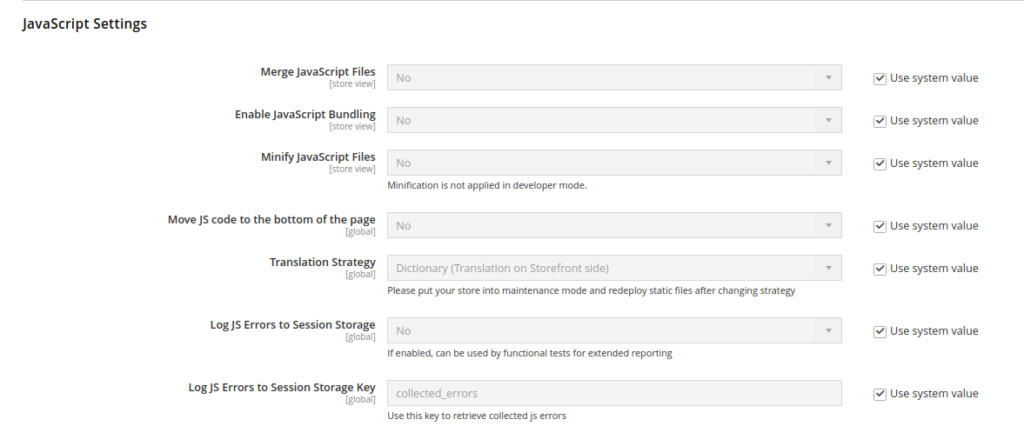
Task: Click the Enable JavaScript Bundling label text
Action: [x=305, y=114]
